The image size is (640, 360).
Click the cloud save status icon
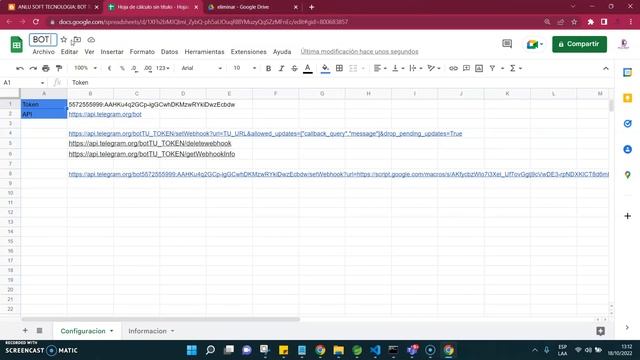(x=91, y=40)
